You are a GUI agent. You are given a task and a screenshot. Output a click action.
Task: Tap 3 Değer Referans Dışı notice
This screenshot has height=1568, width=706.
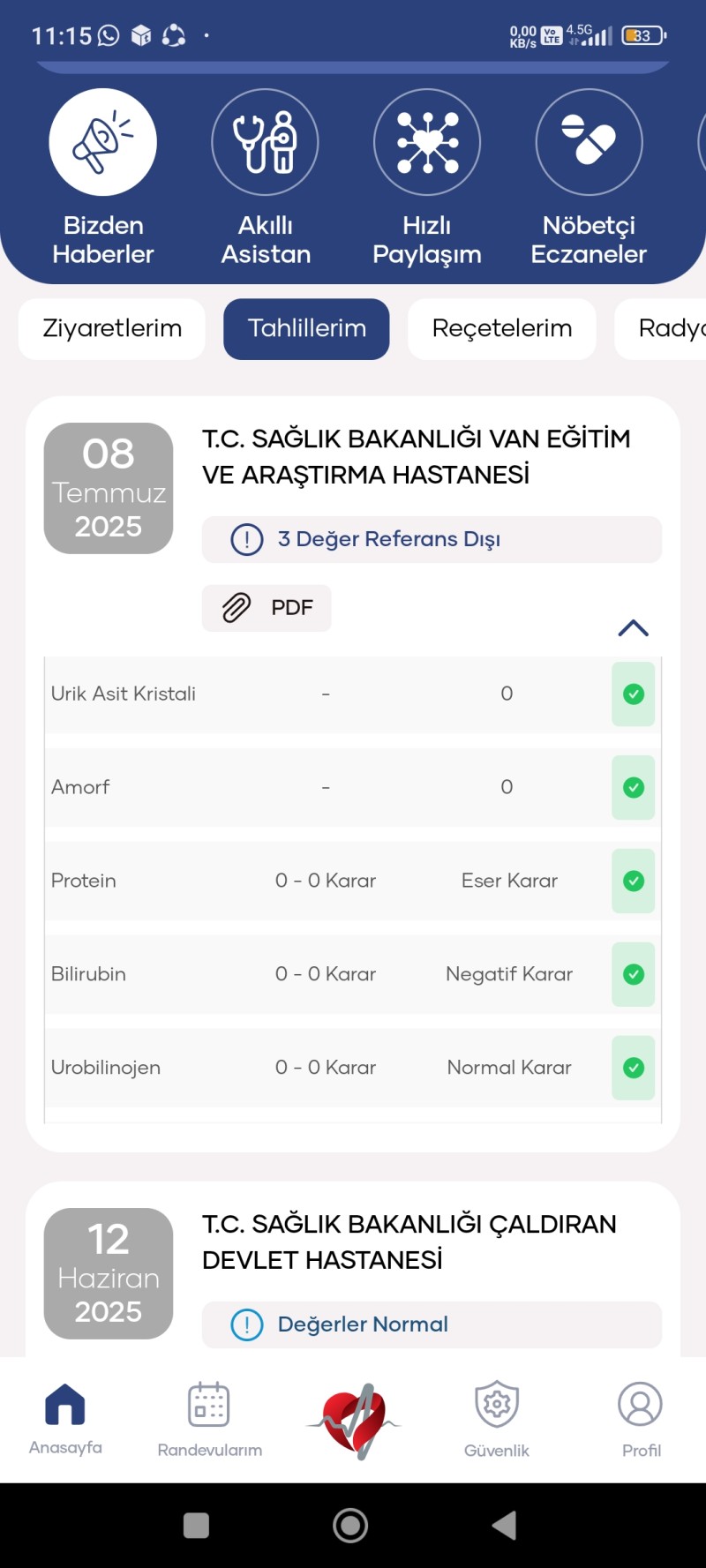point(432,539)
